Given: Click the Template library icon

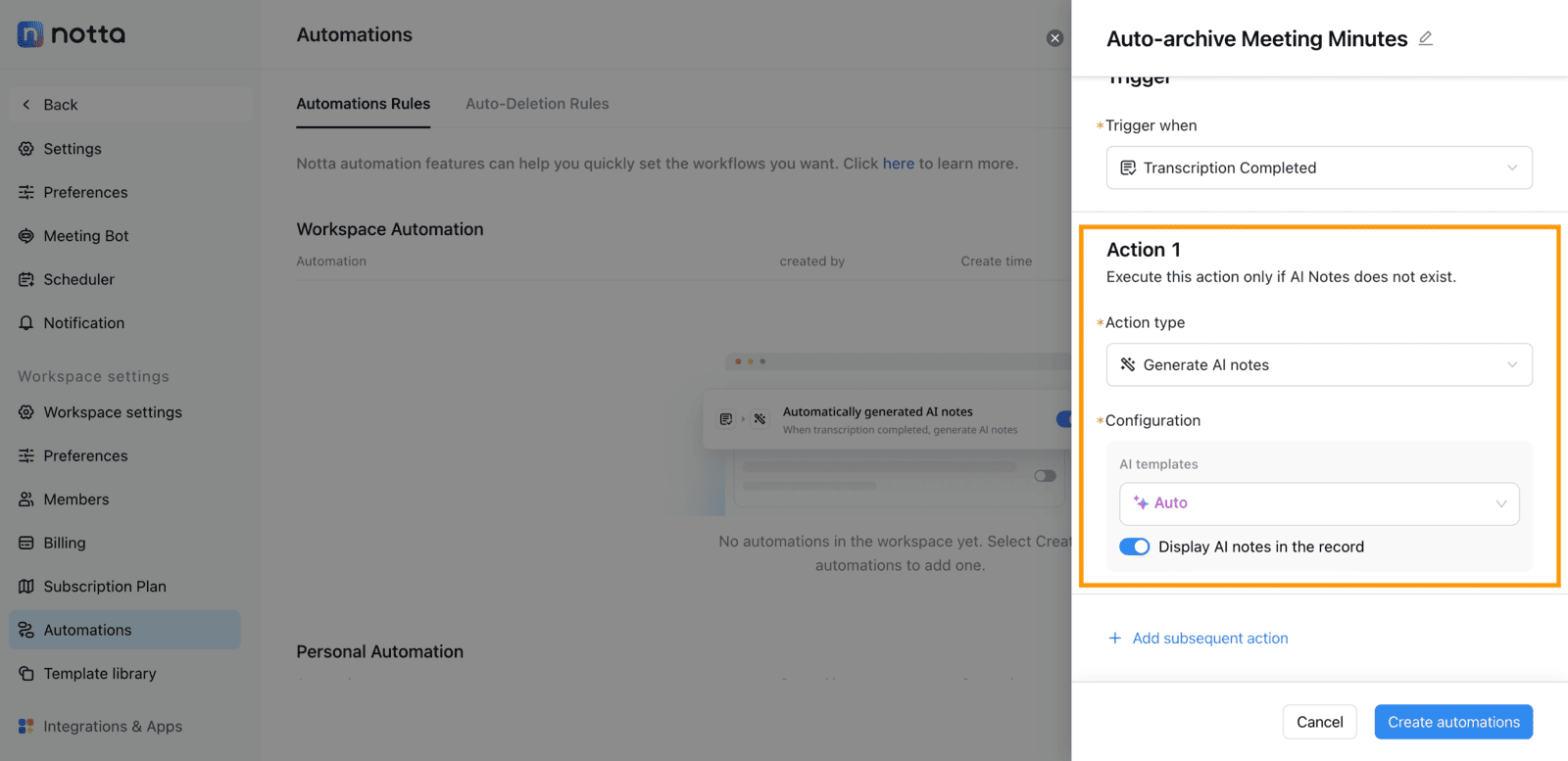Looking at the screenshot, I should pos(26,674).
